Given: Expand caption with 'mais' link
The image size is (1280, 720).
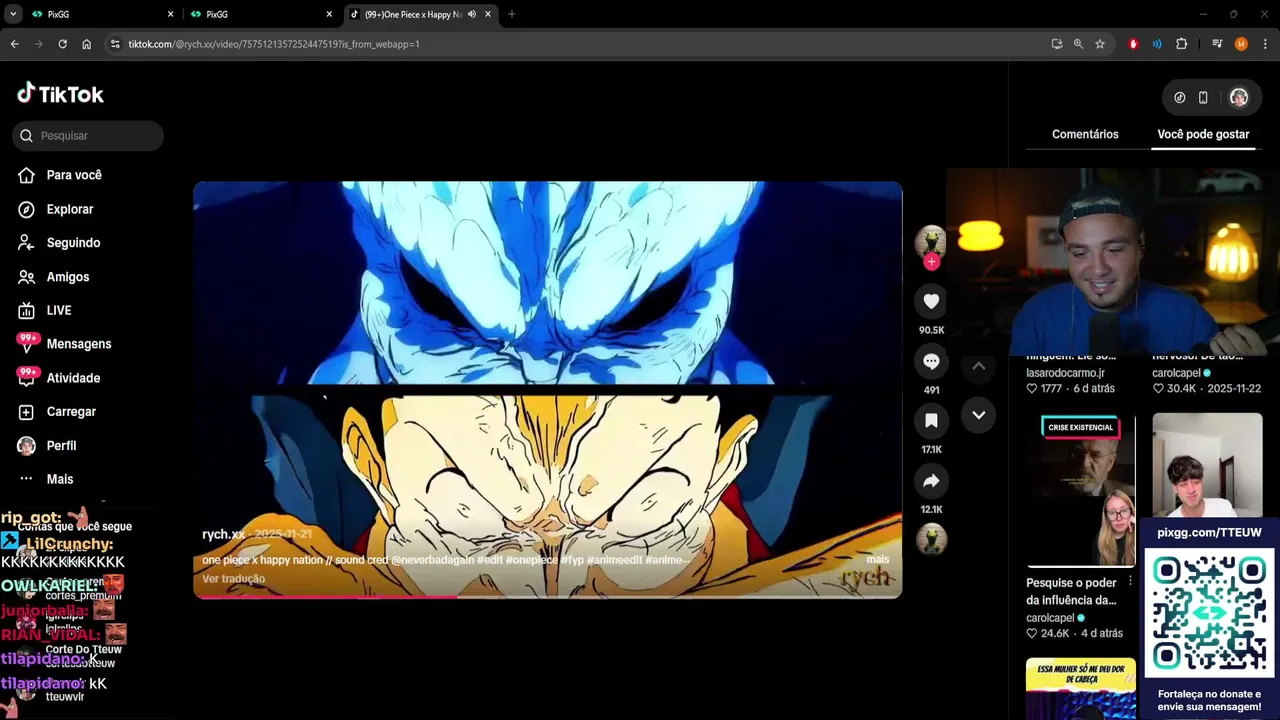Looking at the screenshot, I should coord(877,560).
